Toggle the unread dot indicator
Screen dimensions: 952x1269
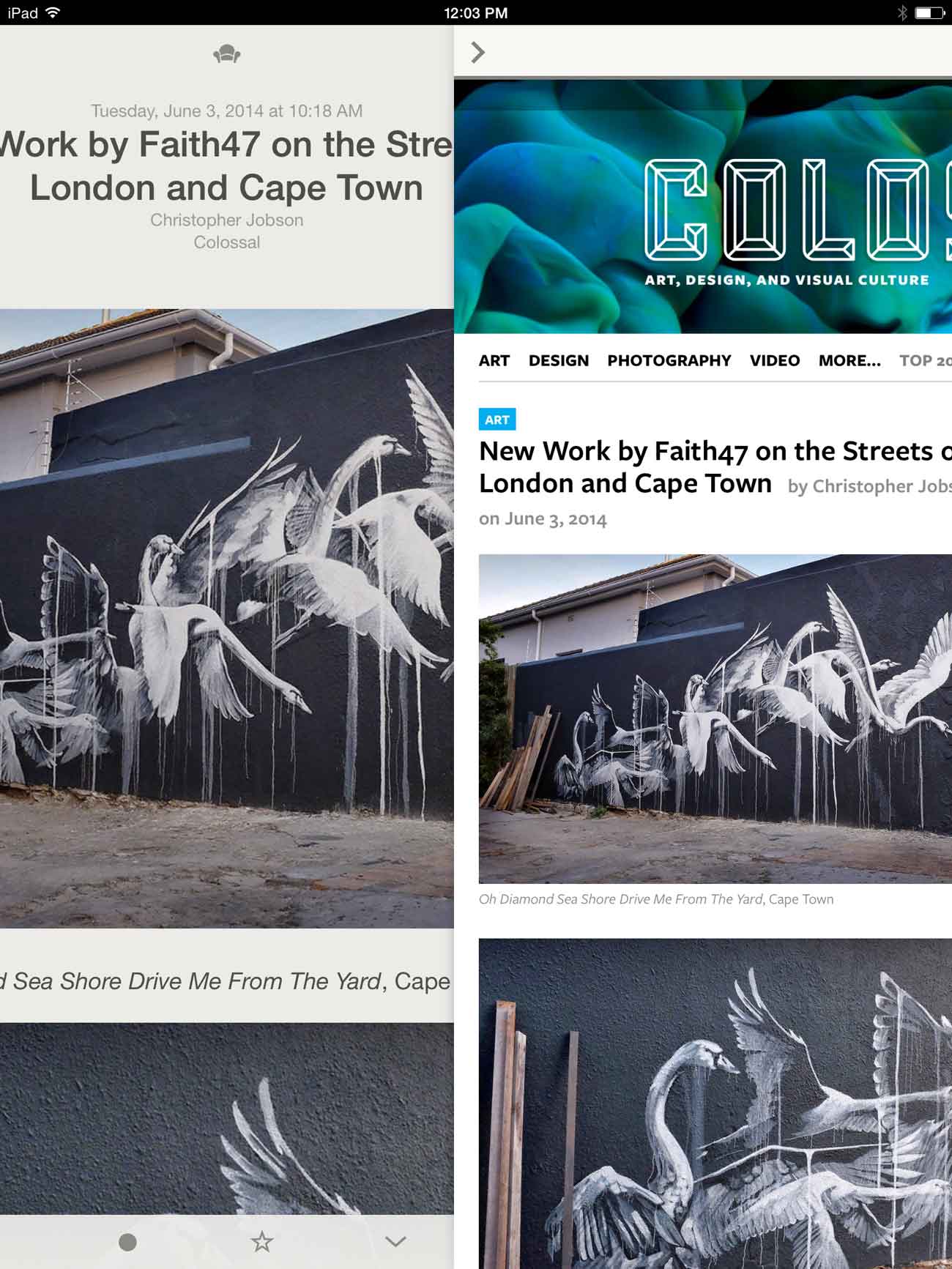[x=127, y=1242]
